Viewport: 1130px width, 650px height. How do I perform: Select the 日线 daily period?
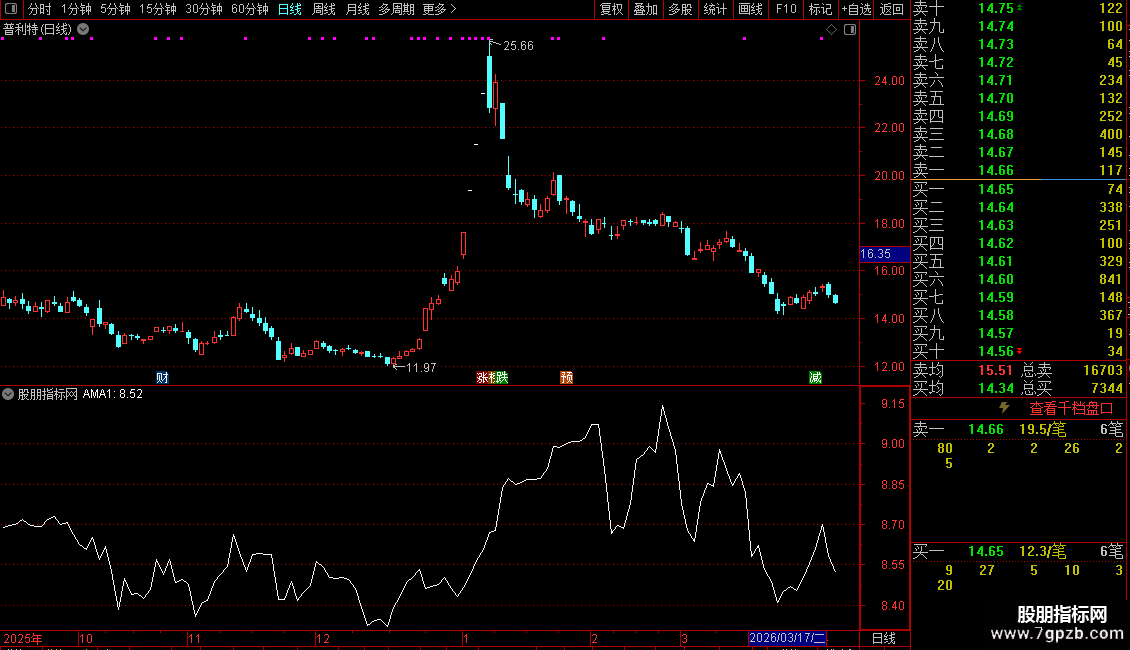click(x=290, y=9)
